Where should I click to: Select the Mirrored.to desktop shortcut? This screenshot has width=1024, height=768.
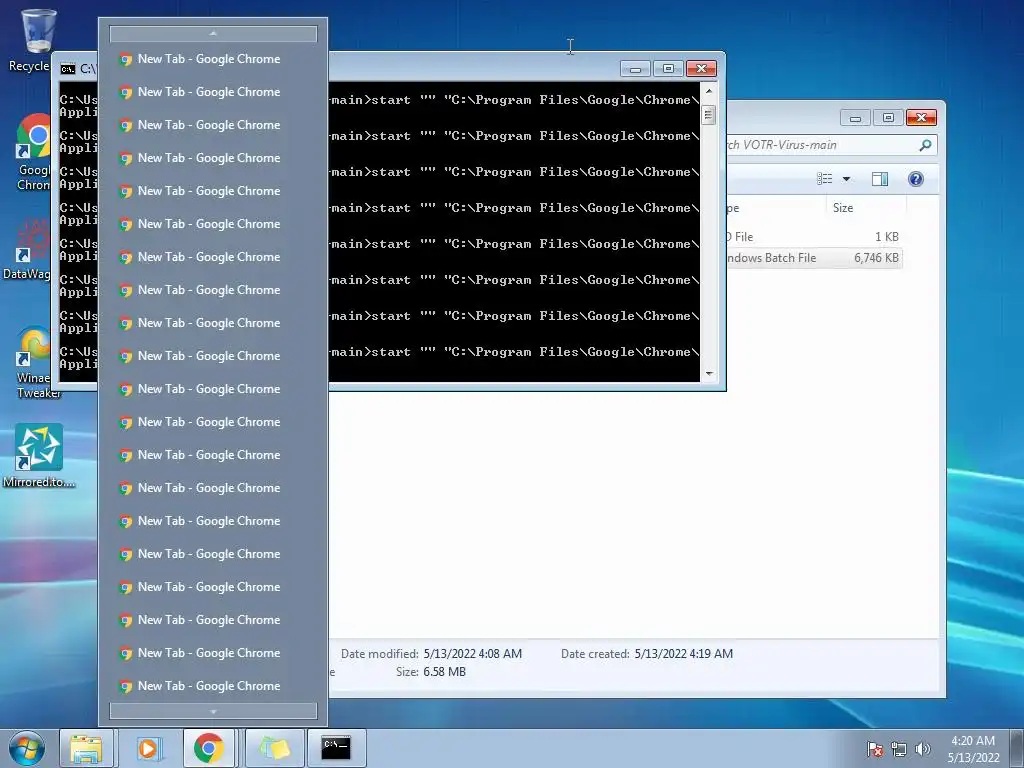[x=39, y=456]
